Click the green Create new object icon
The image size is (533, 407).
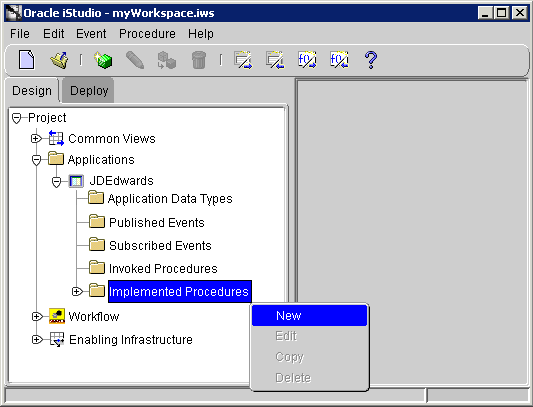click(103, 60)
